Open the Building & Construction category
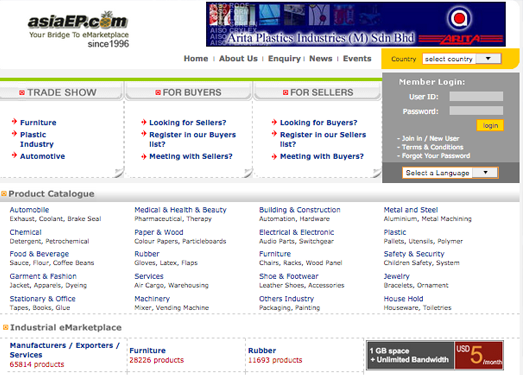The image size is (523, 375). tap(300, 210)
